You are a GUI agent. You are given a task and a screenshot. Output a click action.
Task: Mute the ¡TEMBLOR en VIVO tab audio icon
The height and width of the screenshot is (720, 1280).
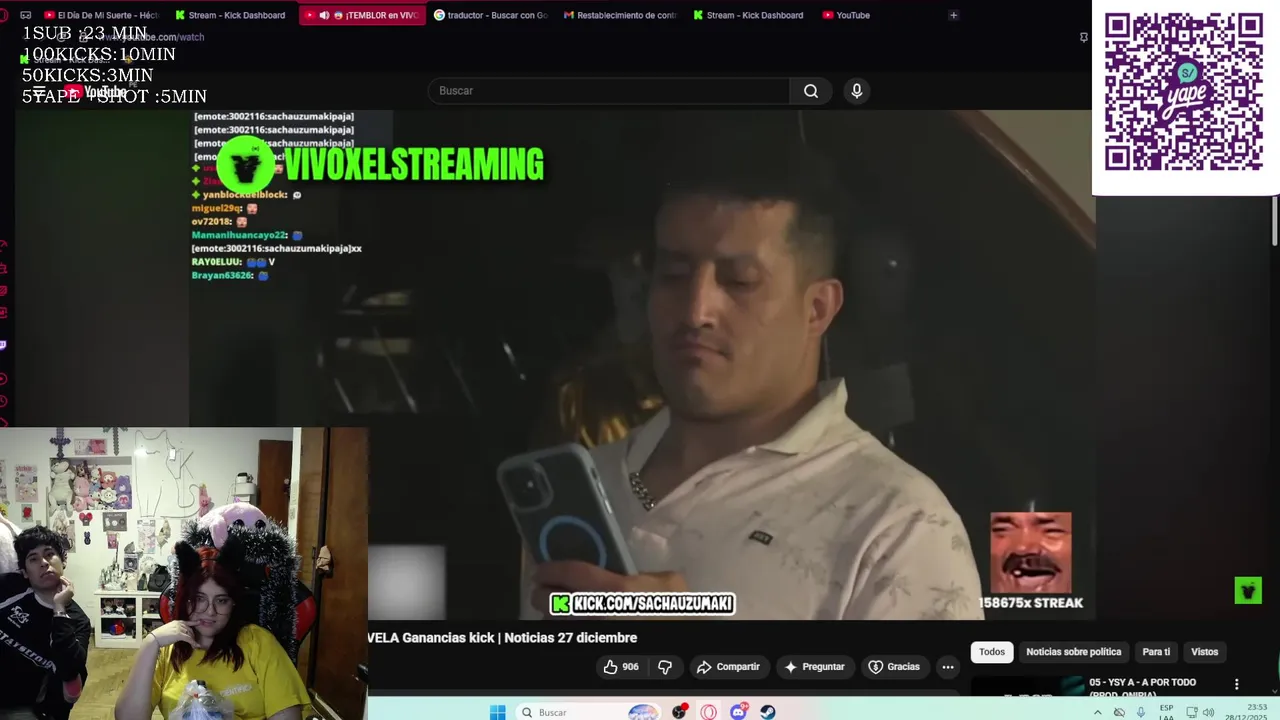click(x=324, y=15)
